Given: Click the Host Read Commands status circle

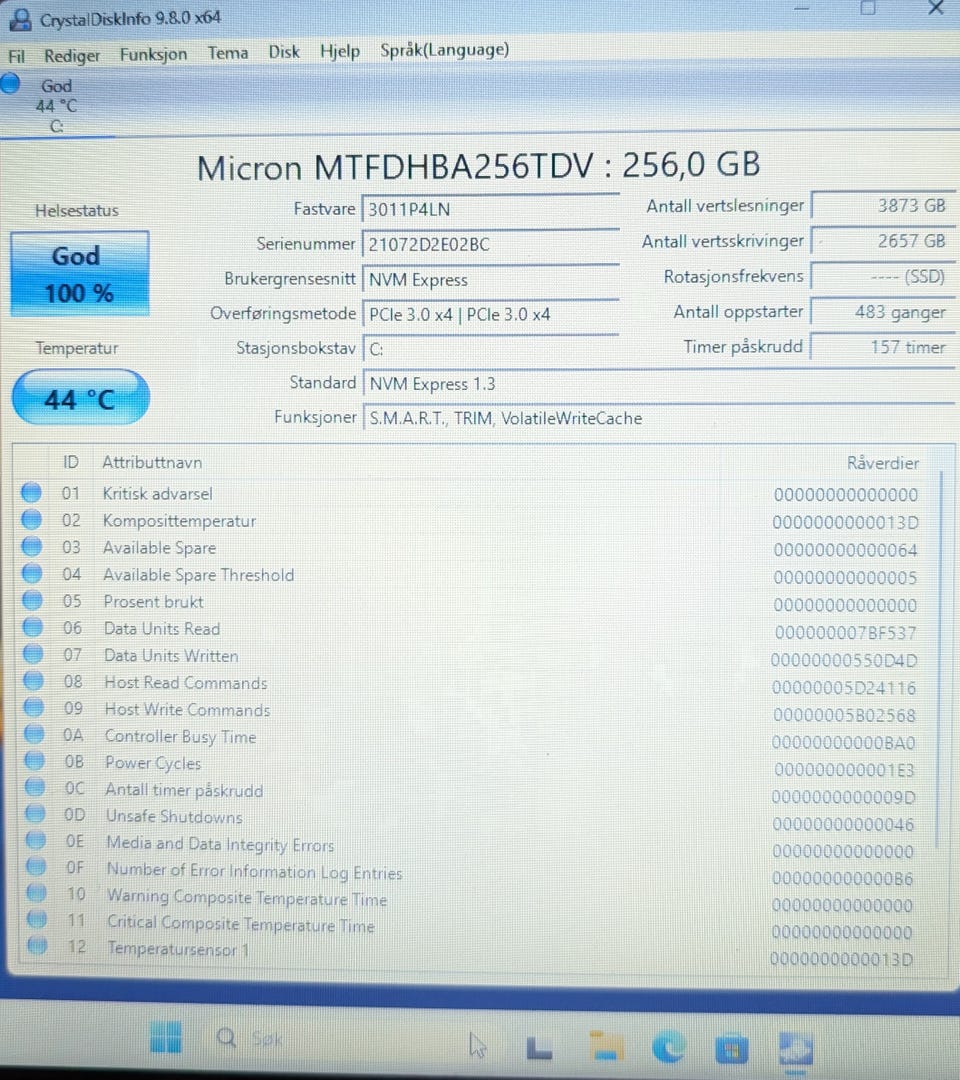Looking at the screenshot, I should (x=33, y=681).
